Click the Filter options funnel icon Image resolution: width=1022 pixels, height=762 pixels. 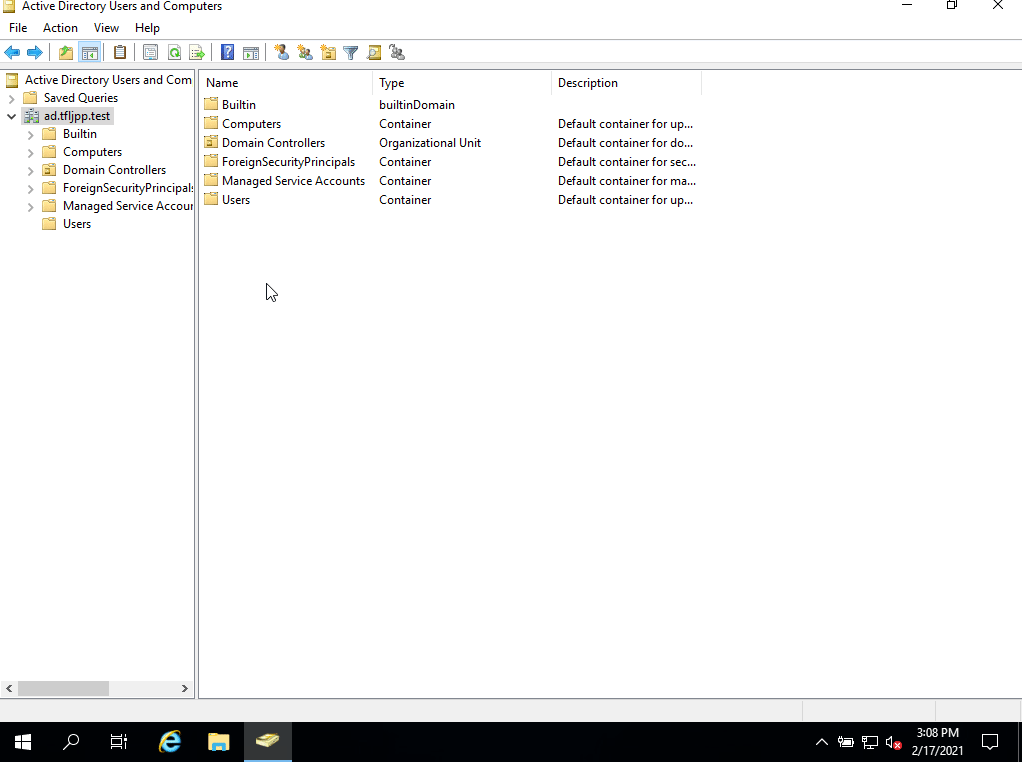point(351,53)
